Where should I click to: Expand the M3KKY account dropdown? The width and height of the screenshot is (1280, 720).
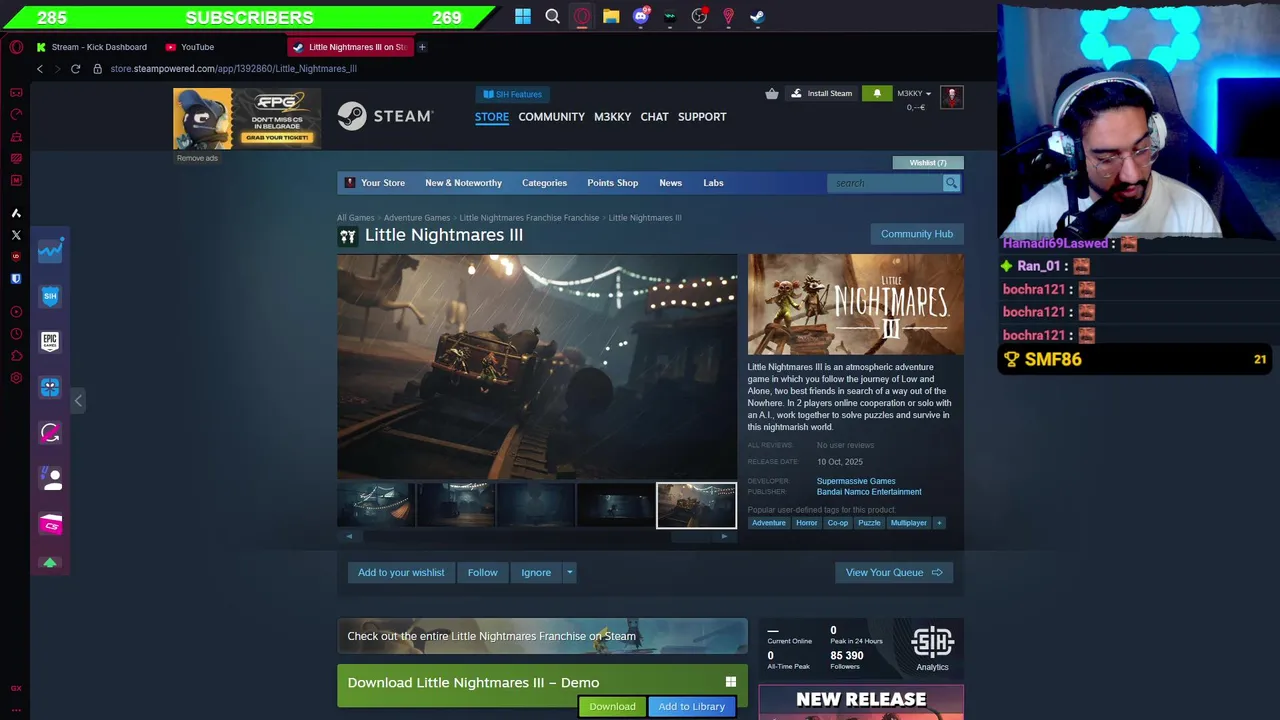tap(914, 93)
